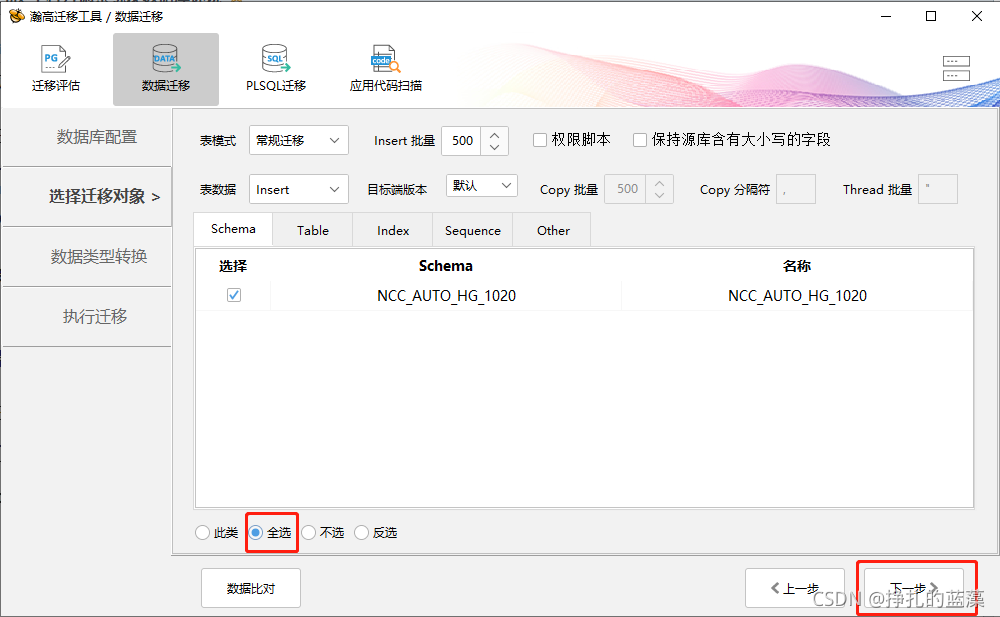Select NCC_AUTO_HG_1020 cell in Schema column
The width and height of the screenshot is (1000, 617).
click(x=446, y=295)
